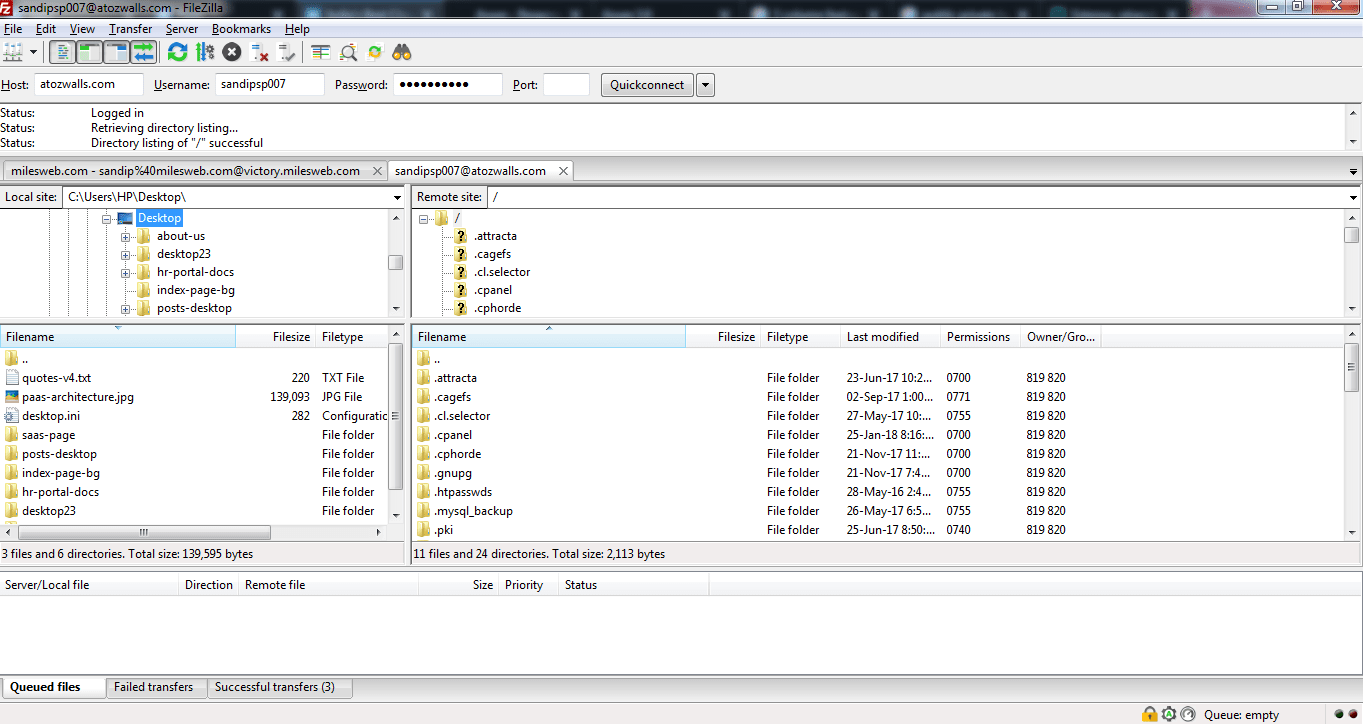This screenshot has width=1363, height=725.
Task: Select the .mysql_backup folder icon in remote list
Action: (424, 511)
